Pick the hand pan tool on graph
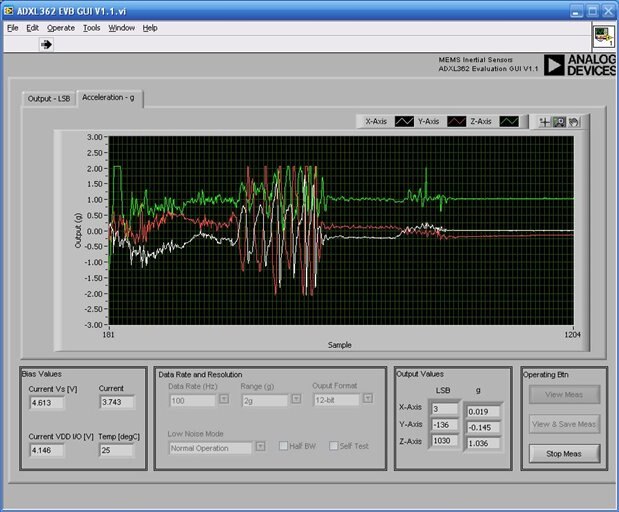This screenshot has height=512, width=619. (573, 122)
